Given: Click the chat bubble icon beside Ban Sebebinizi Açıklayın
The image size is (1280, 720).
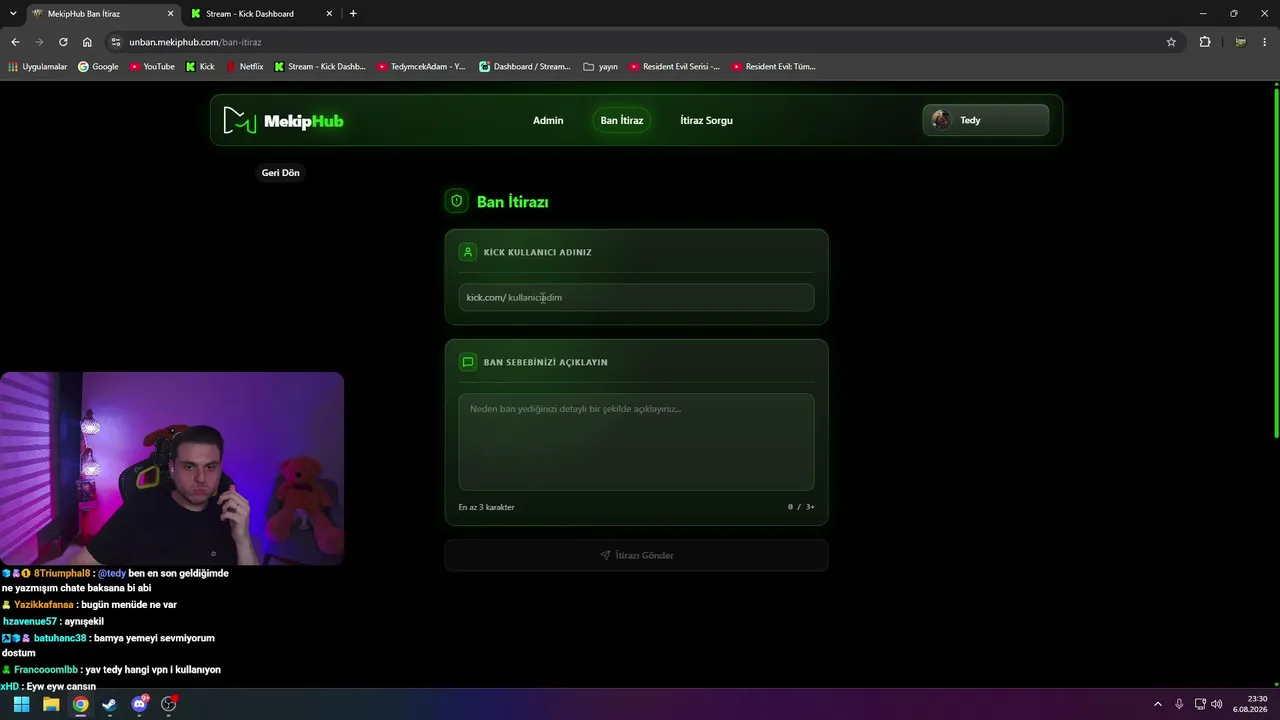Looking at the screenshot, I should tap(467, 362).
